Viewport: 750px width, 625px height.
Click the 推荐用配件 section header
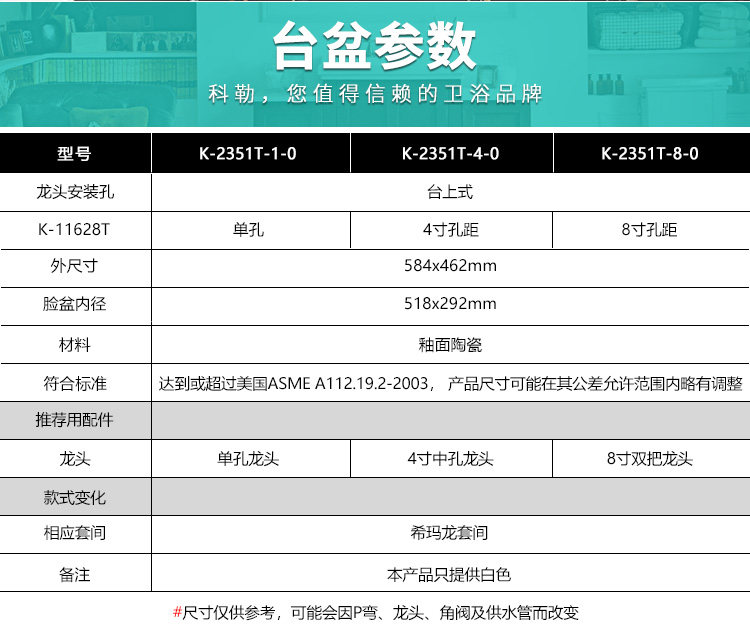pyautogui.click(x=75, y=420)
